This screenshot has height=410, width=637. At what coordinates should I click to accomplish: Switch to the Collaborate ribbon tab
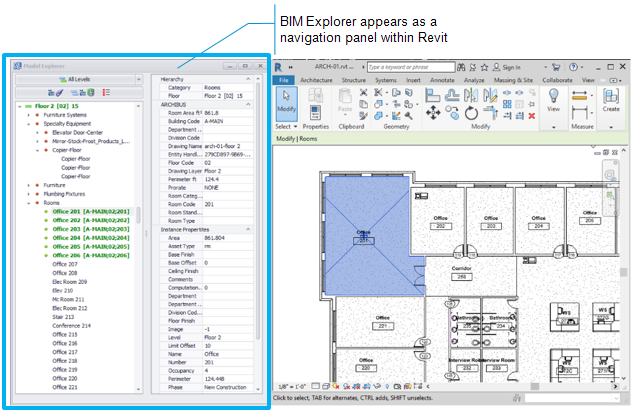point(557,80)
